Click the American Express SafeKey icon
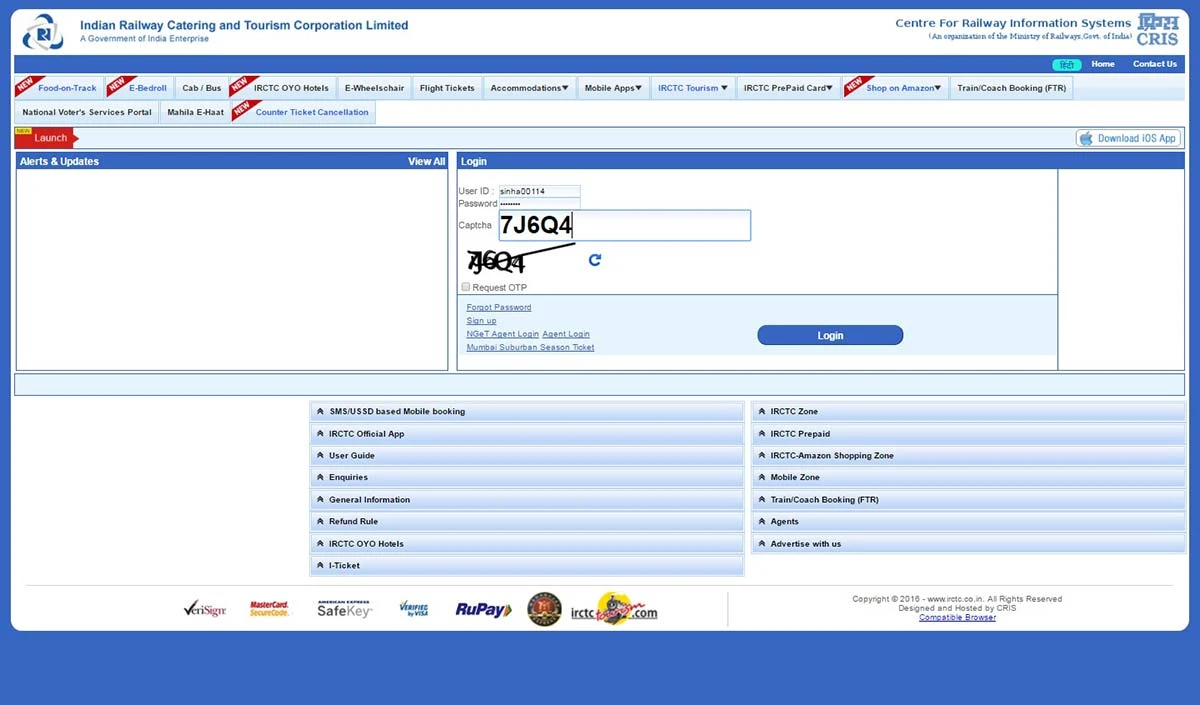This screenshot has height=705, width=1200. pos(343,609)
